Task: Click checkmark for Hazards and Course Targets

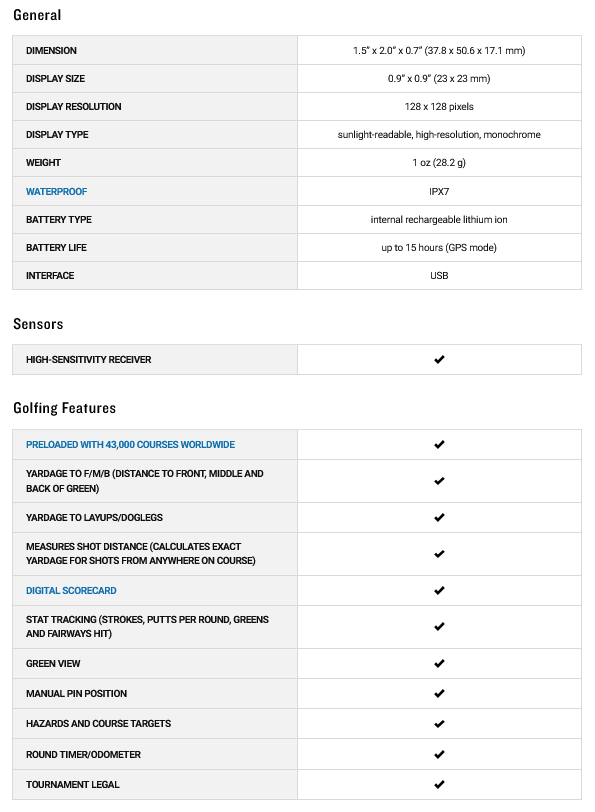Action: coord(439,724)
